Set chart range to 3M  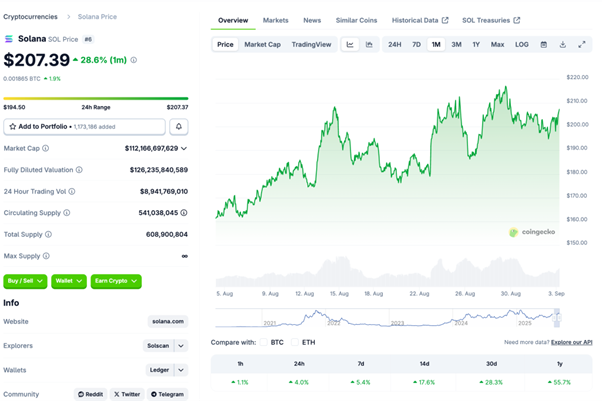[x=456, y=45]
